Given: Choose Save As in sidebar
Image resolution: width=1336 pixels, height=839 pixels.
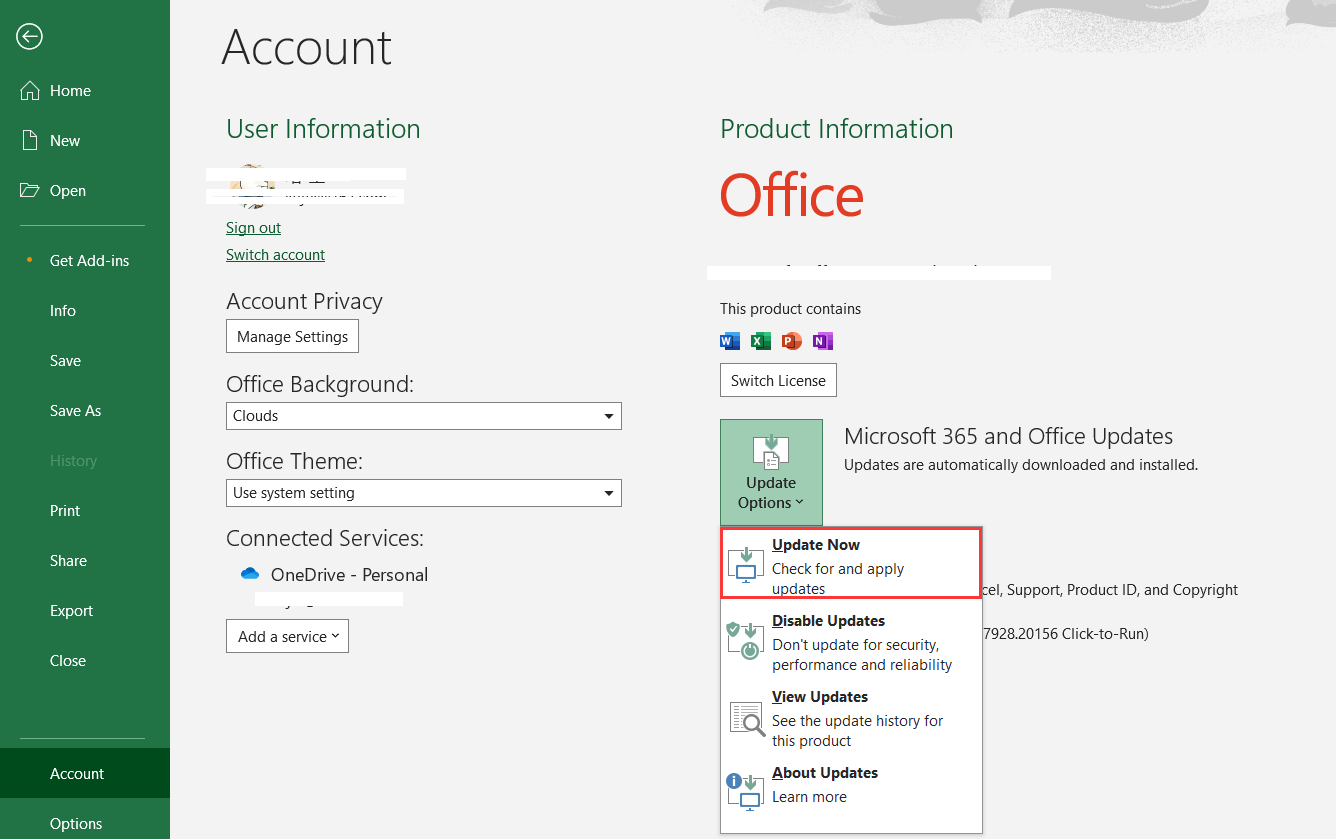Looking at the screenshot, I should [85, 410].
